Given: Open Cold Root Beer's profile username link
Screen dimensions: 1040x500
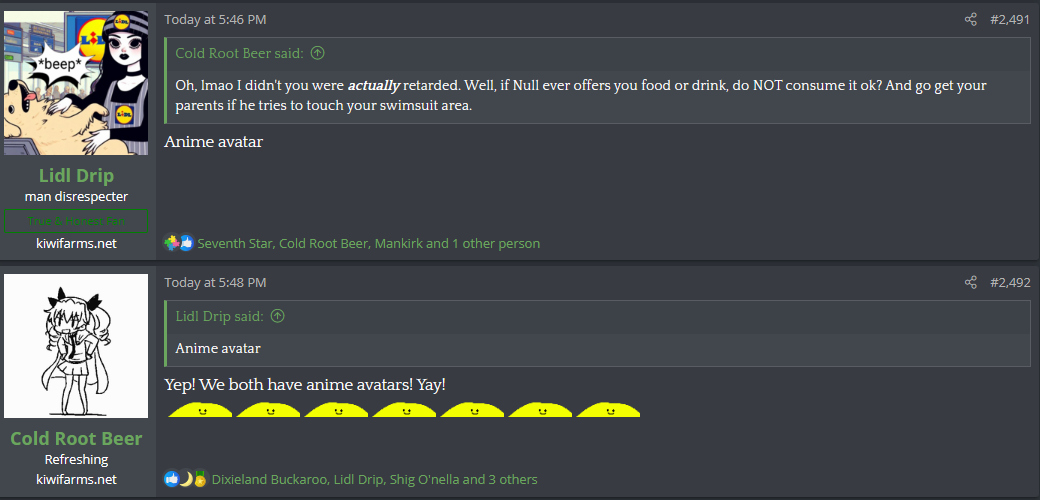Looking at the screenshot, I should coord(76,439).
